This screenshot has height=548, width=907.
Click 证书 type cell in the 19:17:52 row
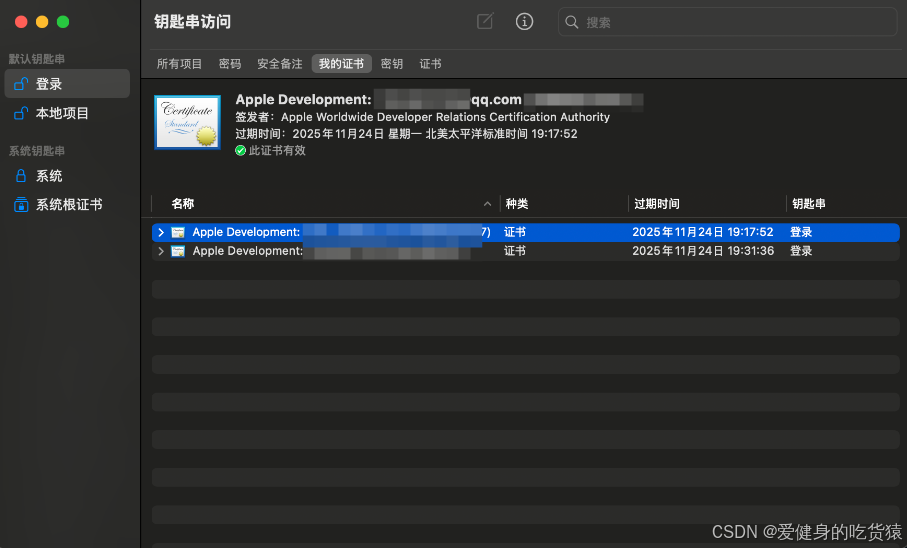pos(515,232)
